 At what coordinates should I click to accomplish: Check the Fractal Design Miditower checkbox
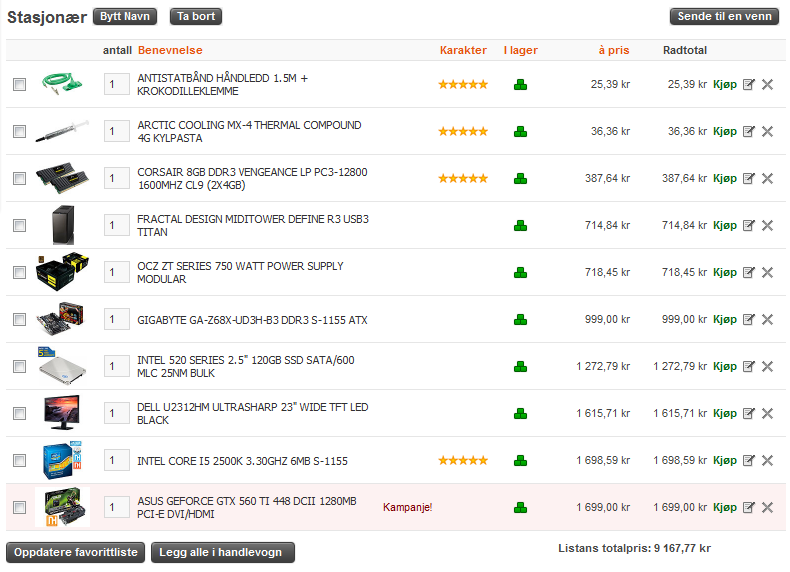[19, 225]
